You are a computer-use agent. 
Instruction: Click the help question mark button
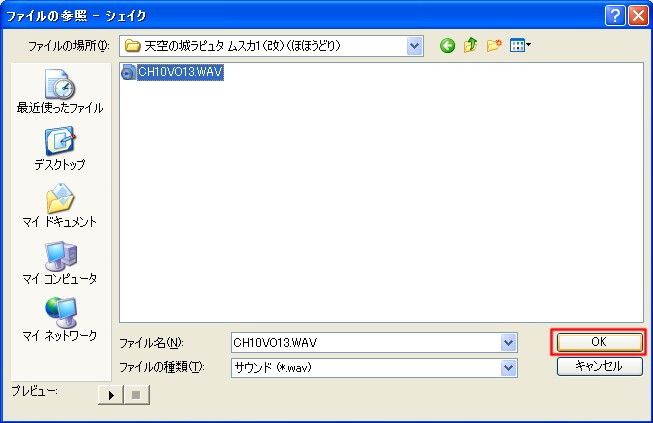(x=615, y=16)
